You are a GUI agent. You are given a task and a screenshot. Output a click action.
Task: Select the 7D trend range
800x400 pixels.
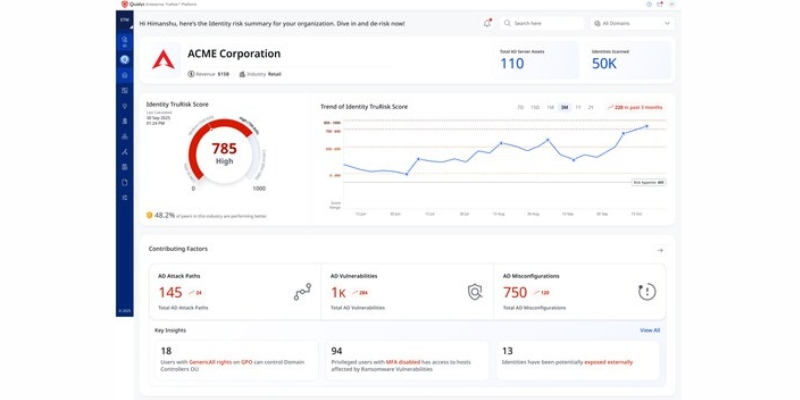[x=520, y=107]
